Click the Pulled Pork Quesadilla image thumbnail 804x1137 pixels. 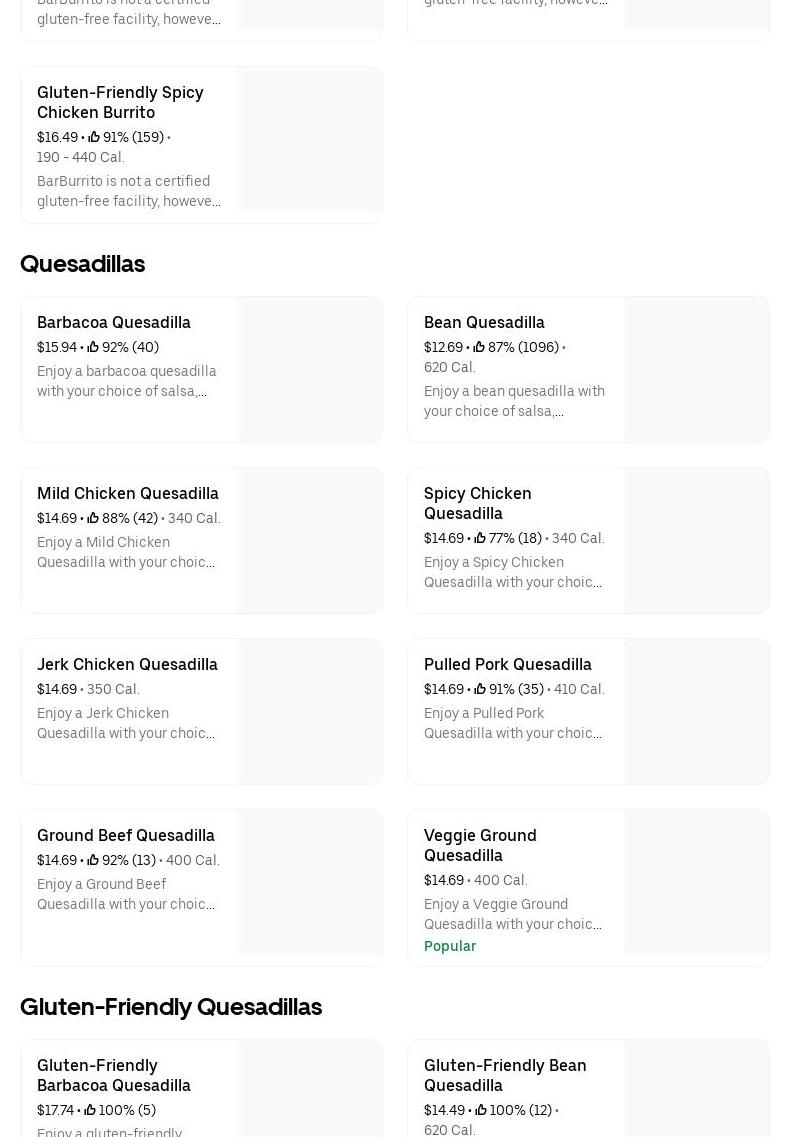(697, 712)
